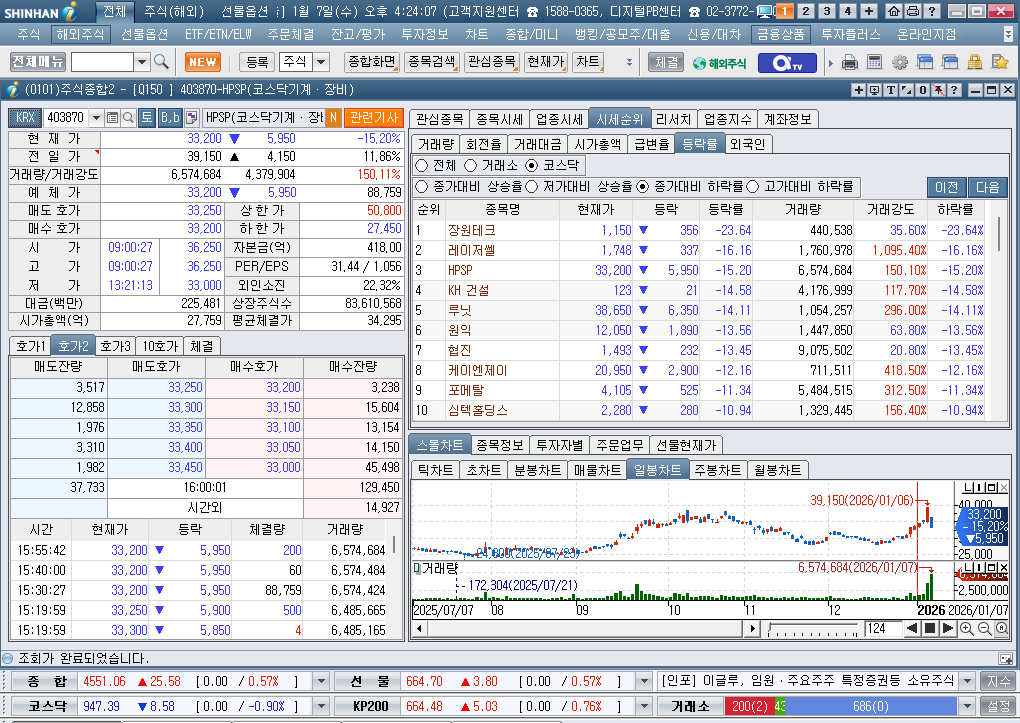Click the 이전 previous page button
This screenshot has height=723, width=1020.
tap(946, 187)
